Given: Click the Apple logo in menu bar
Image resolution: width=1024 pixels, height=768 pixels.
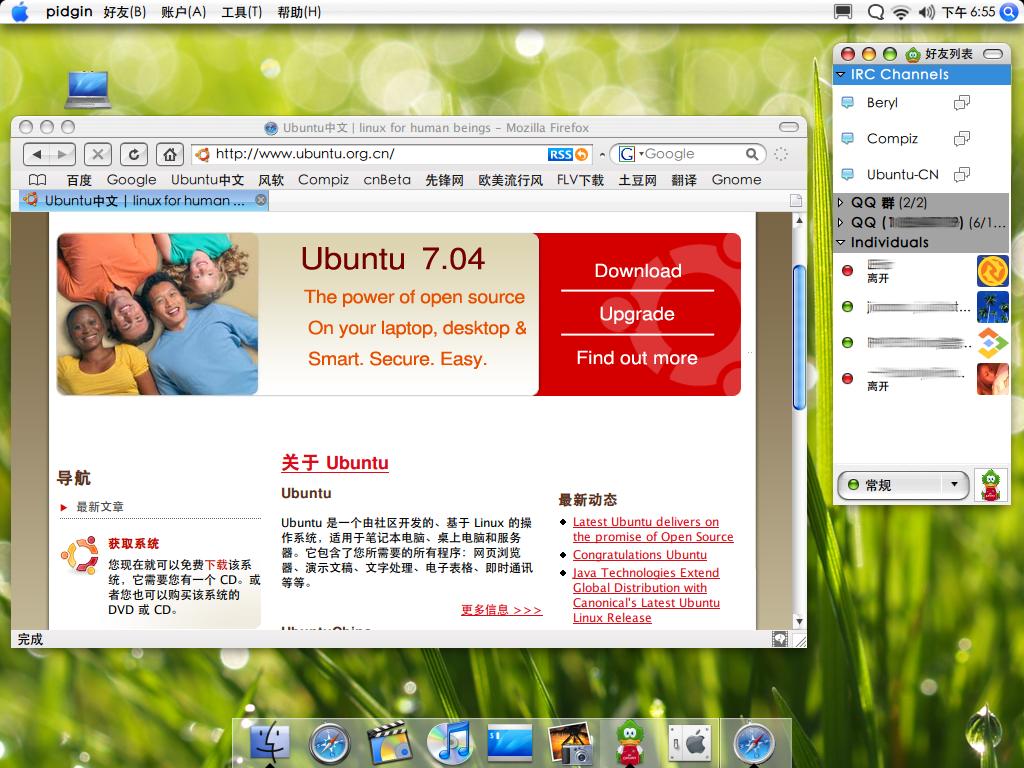Looking at the screenshot, I should click(x=20, y=12).
